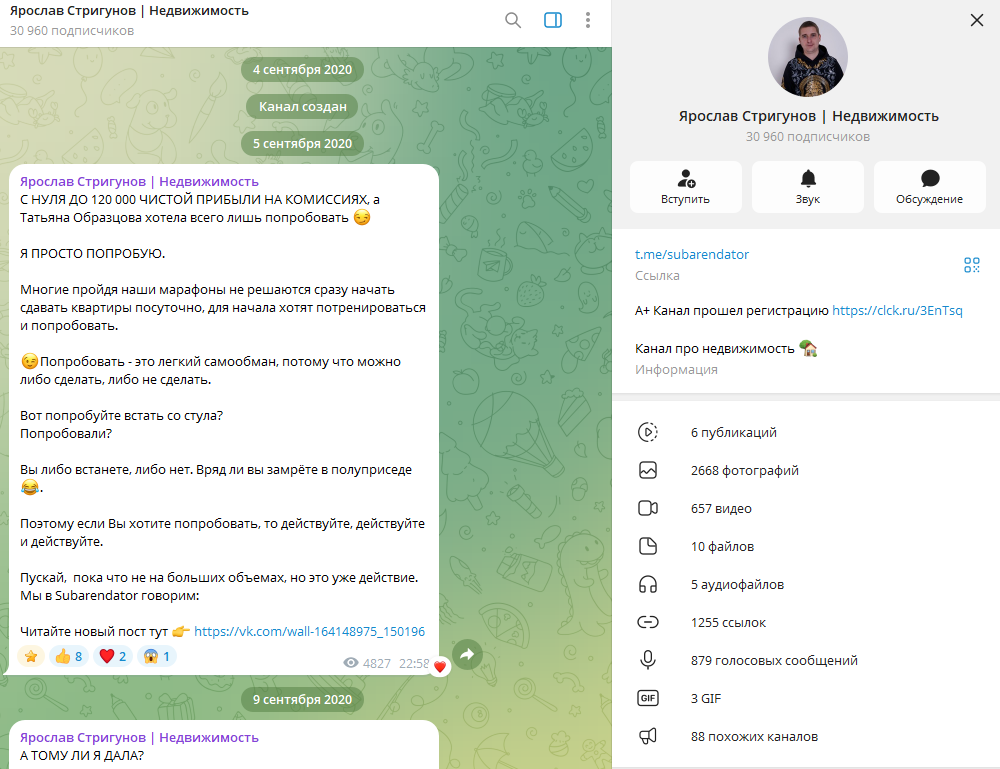1000x769 pixels.
Task: Open search in the channel header
Action: [513, 20]
